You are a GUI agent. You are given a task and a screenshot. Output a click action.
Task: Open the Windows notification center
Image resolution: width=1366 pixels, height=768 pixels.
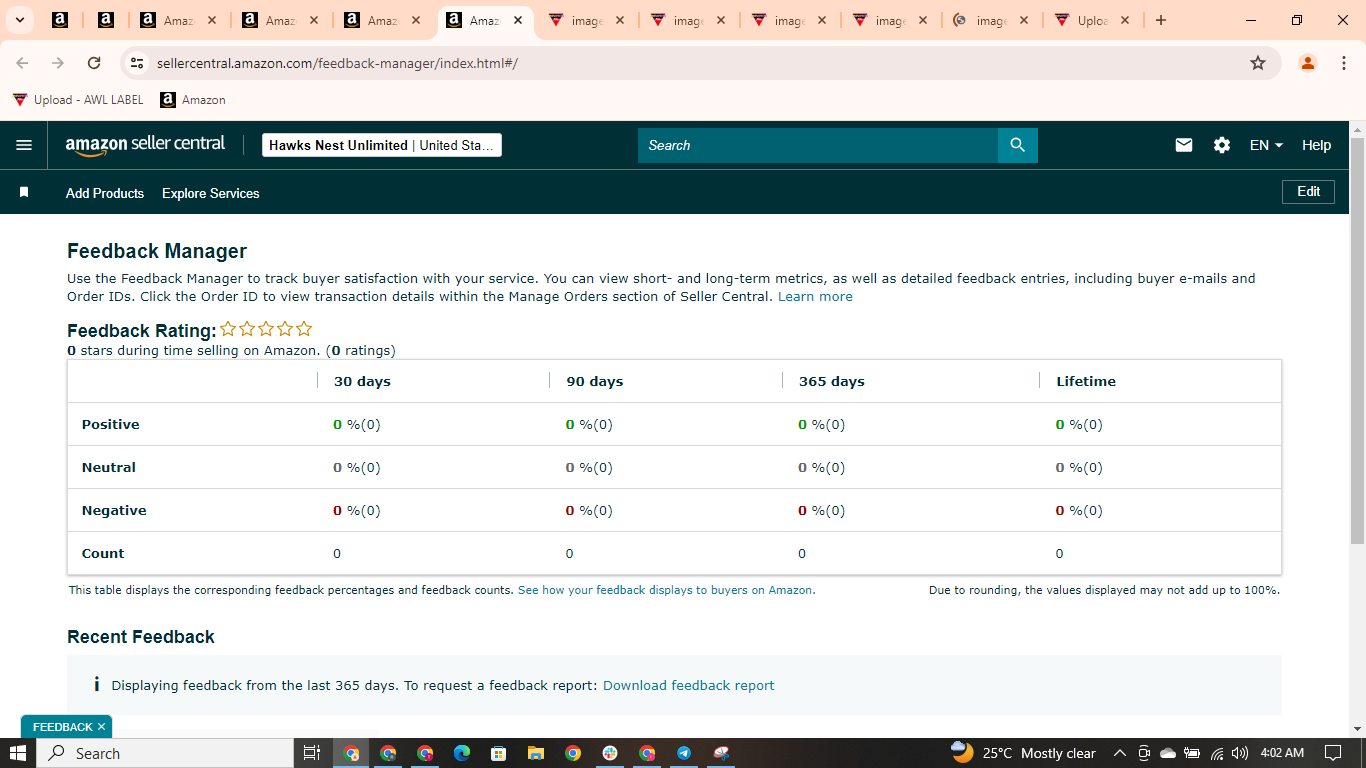coord(1332,753)
